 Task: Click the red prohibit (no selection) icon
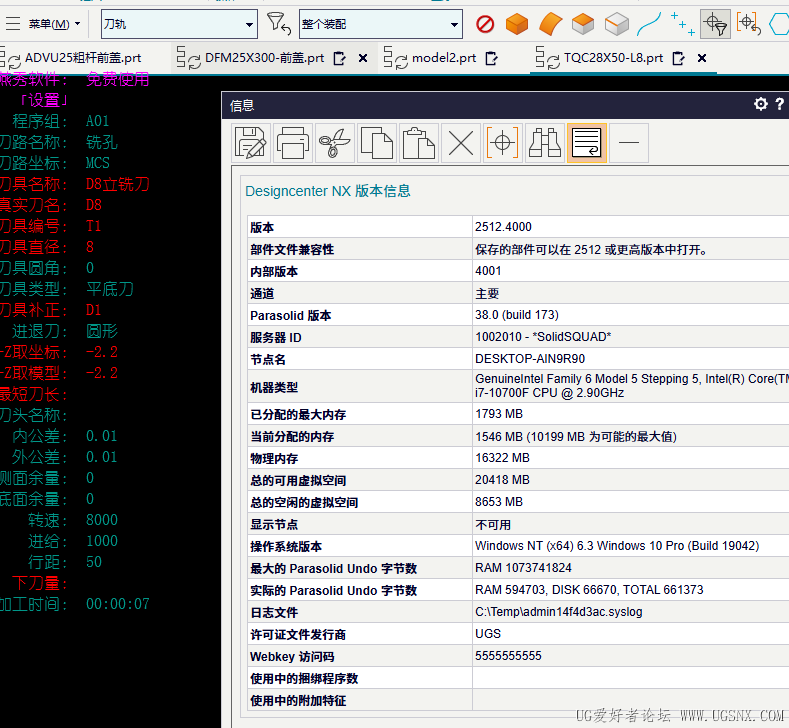(485, 24)
